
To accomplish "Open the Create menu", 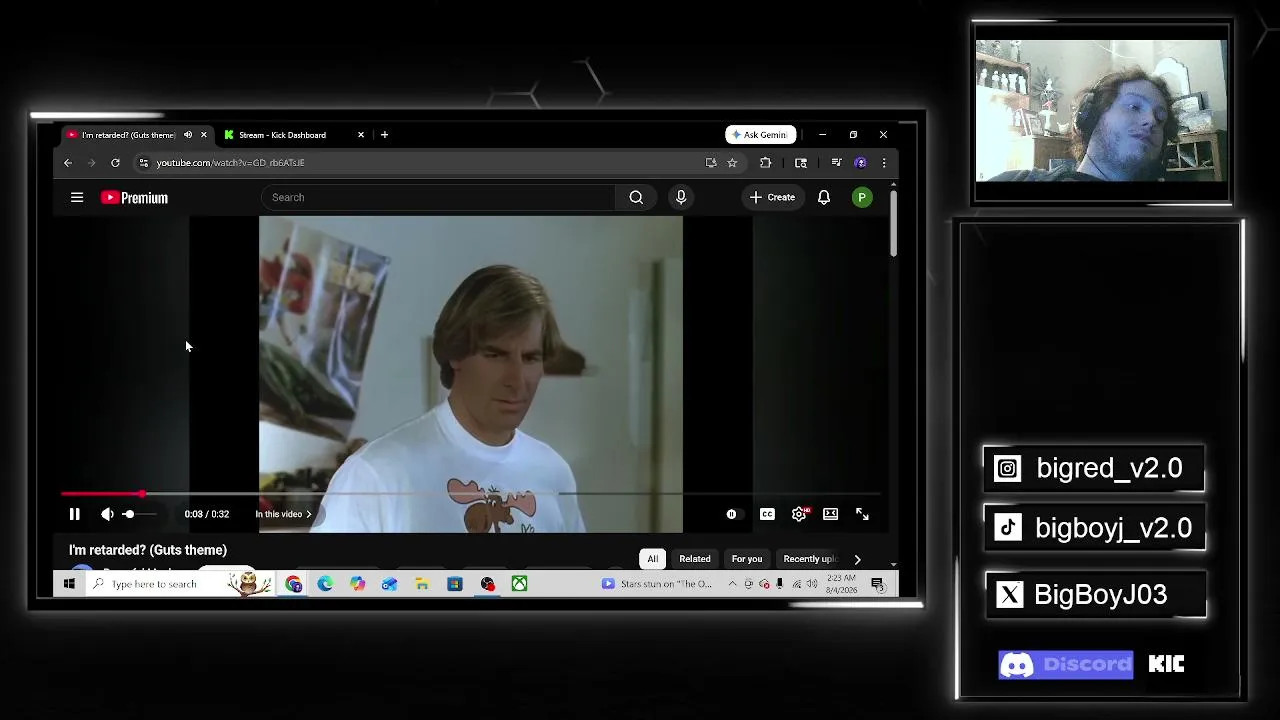I will 772,197.
